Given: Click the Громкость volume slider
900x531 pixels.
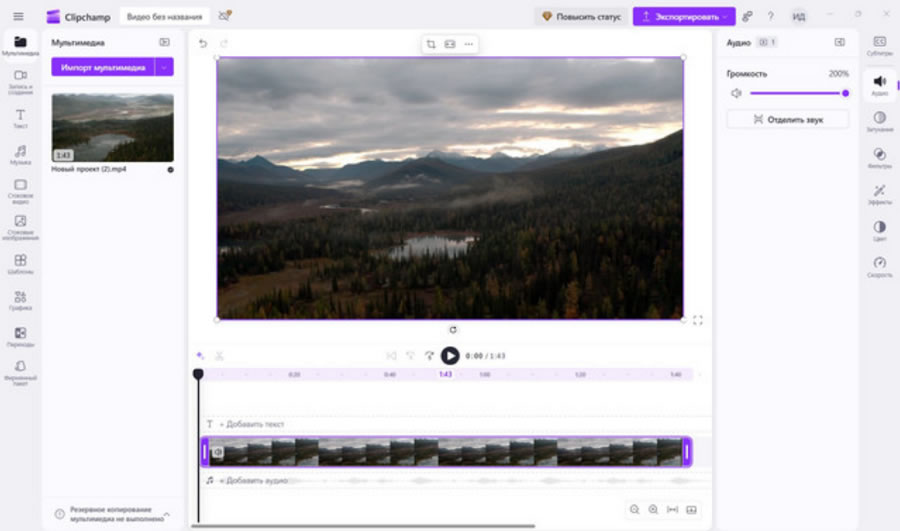Looking at the screenshot, I should [x=798, y=93].
